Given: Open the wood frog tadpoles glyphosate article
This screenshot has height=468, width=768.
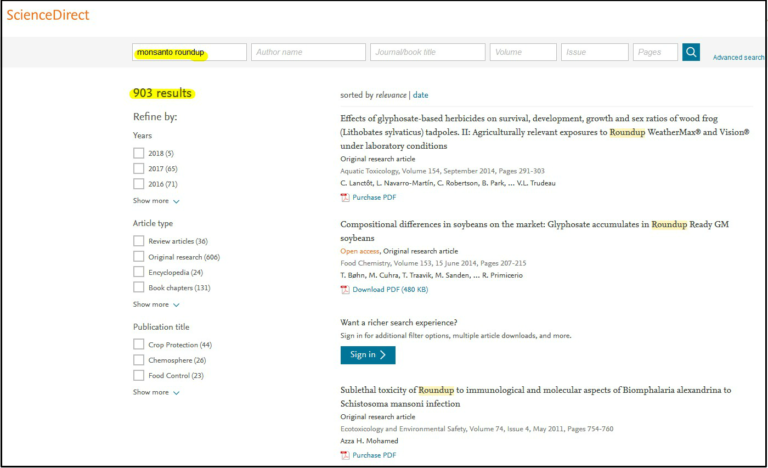Looking at the screenshot, I should pos(545,132).
